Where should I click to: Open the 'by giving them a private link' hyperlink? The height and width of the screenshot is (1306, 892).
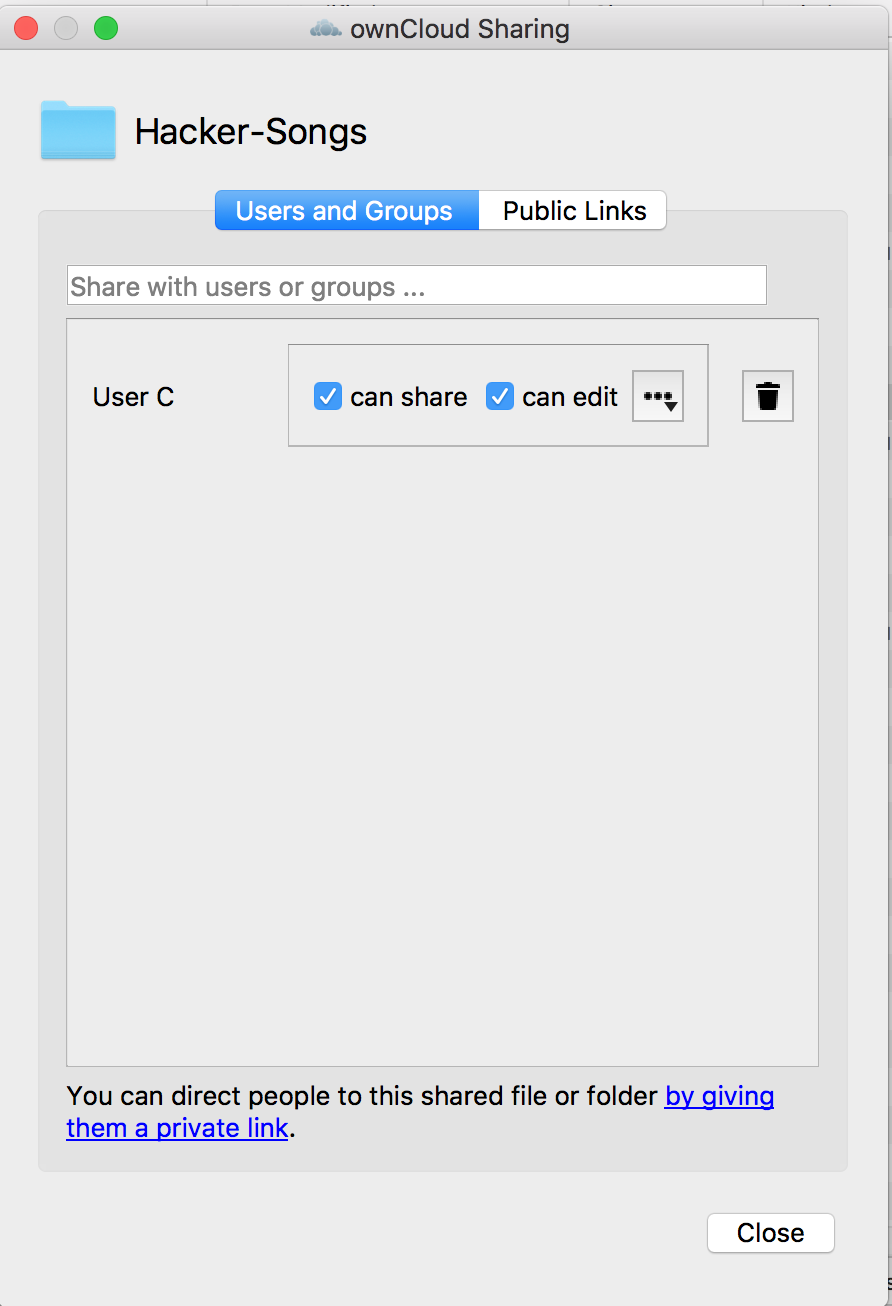(719, 1096)
